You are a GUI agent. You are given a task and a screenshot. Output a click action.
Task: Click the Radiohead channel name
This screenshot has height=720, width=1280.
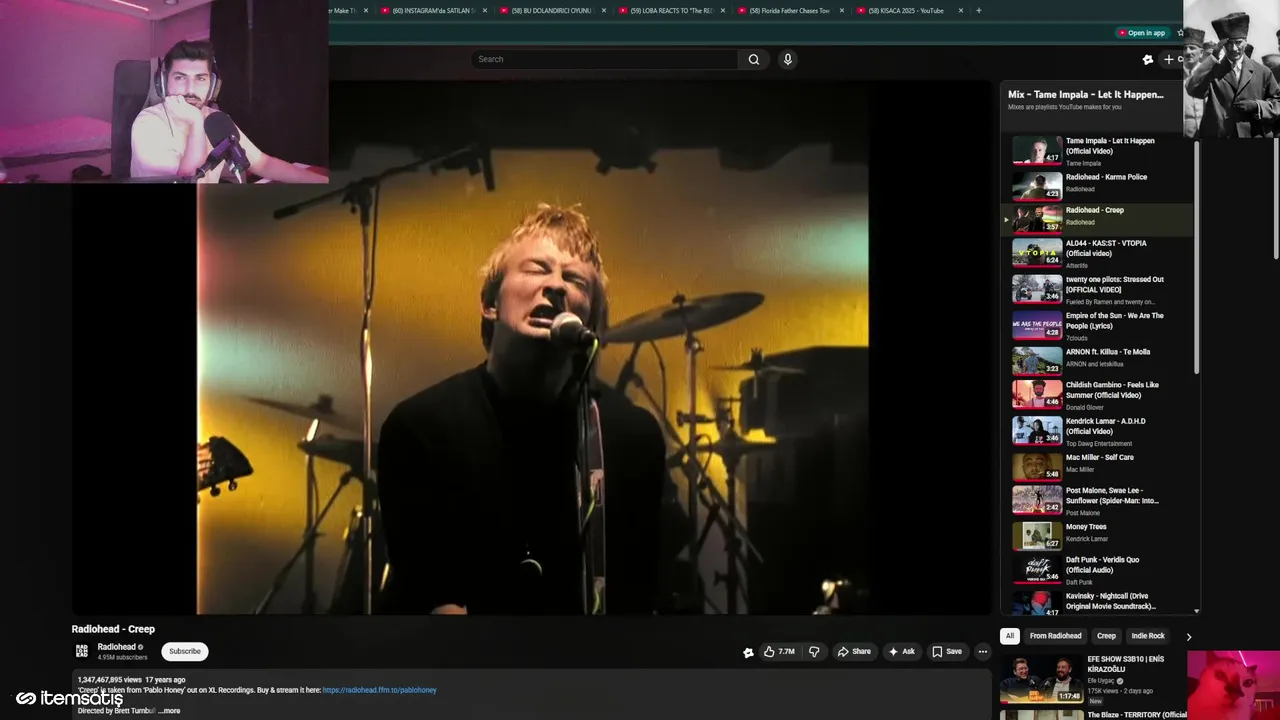(116, 647)
